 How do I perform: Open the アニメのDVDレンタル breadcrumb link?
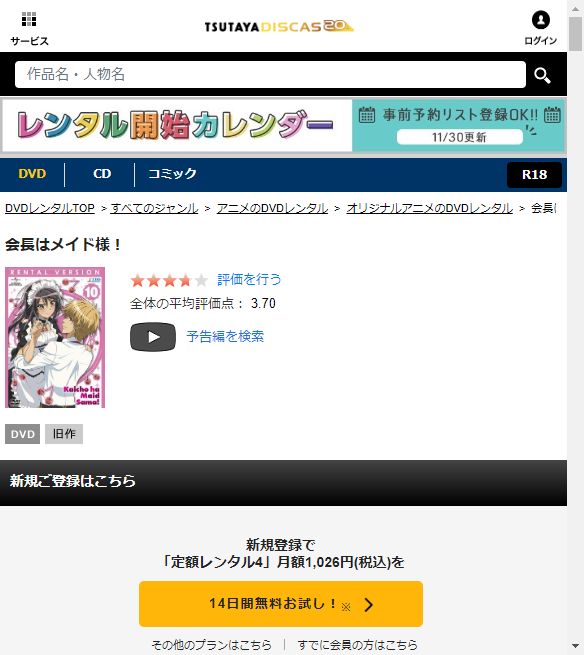pyautogui.click(x=272, y=208)
